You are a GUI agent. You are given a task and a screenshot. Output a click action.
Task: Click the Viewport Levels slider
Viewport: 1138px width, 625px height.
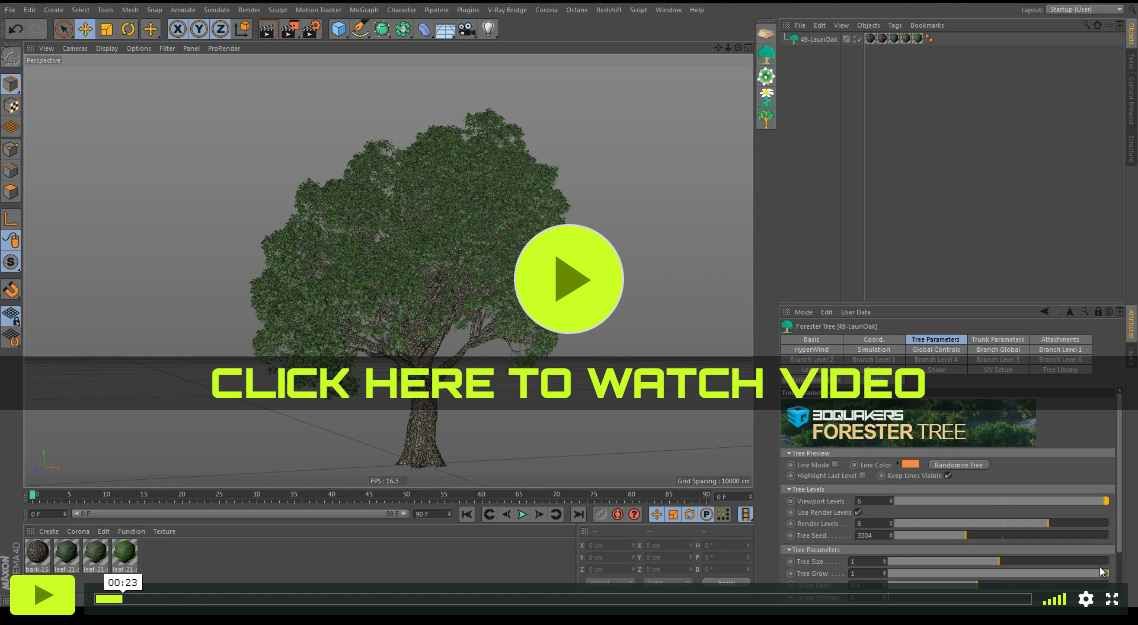click(x=1002, y=501)
